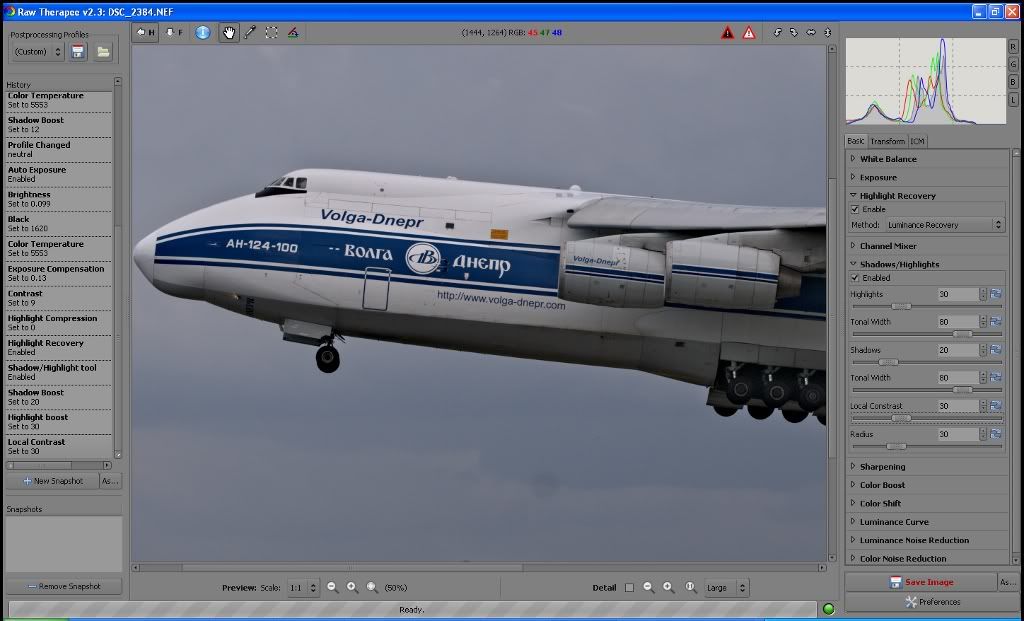Select the Crop selection tool
This screenshot has height=621, width=1024.
click(x=271, y=32)
